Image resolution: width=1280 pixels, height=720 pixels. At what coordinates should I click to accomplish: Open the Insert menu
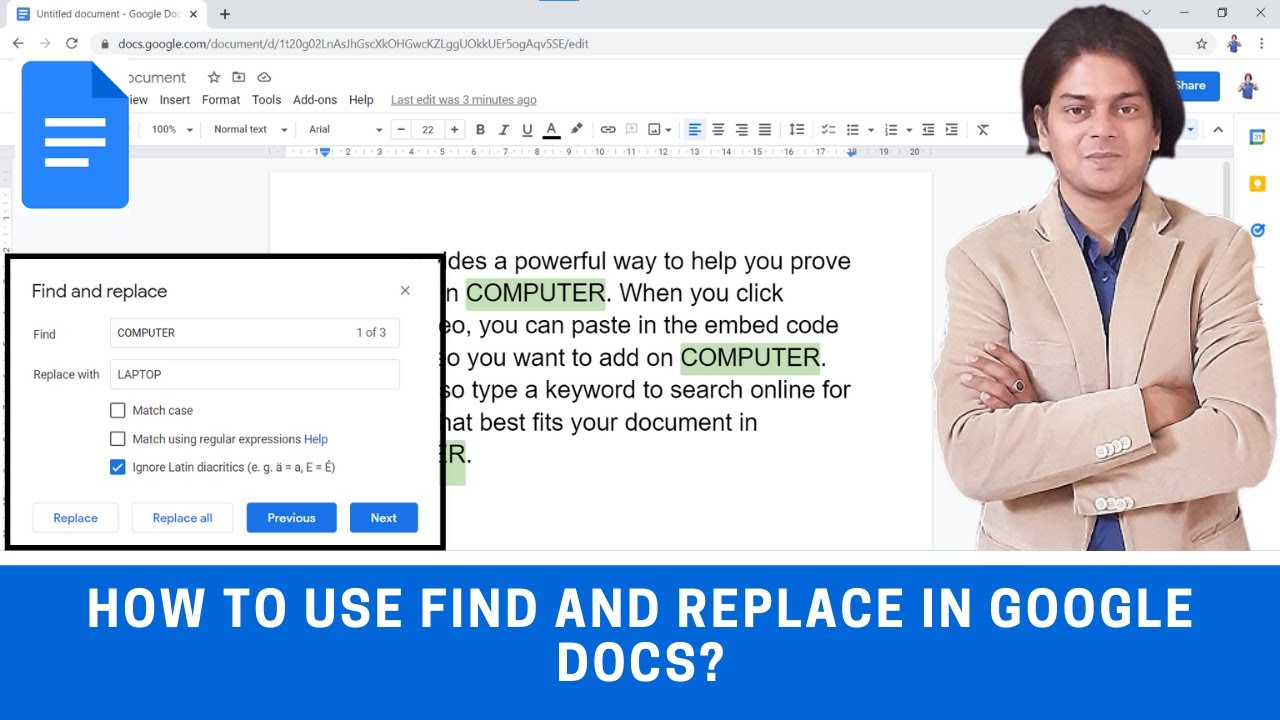click(x=175, y=100)
